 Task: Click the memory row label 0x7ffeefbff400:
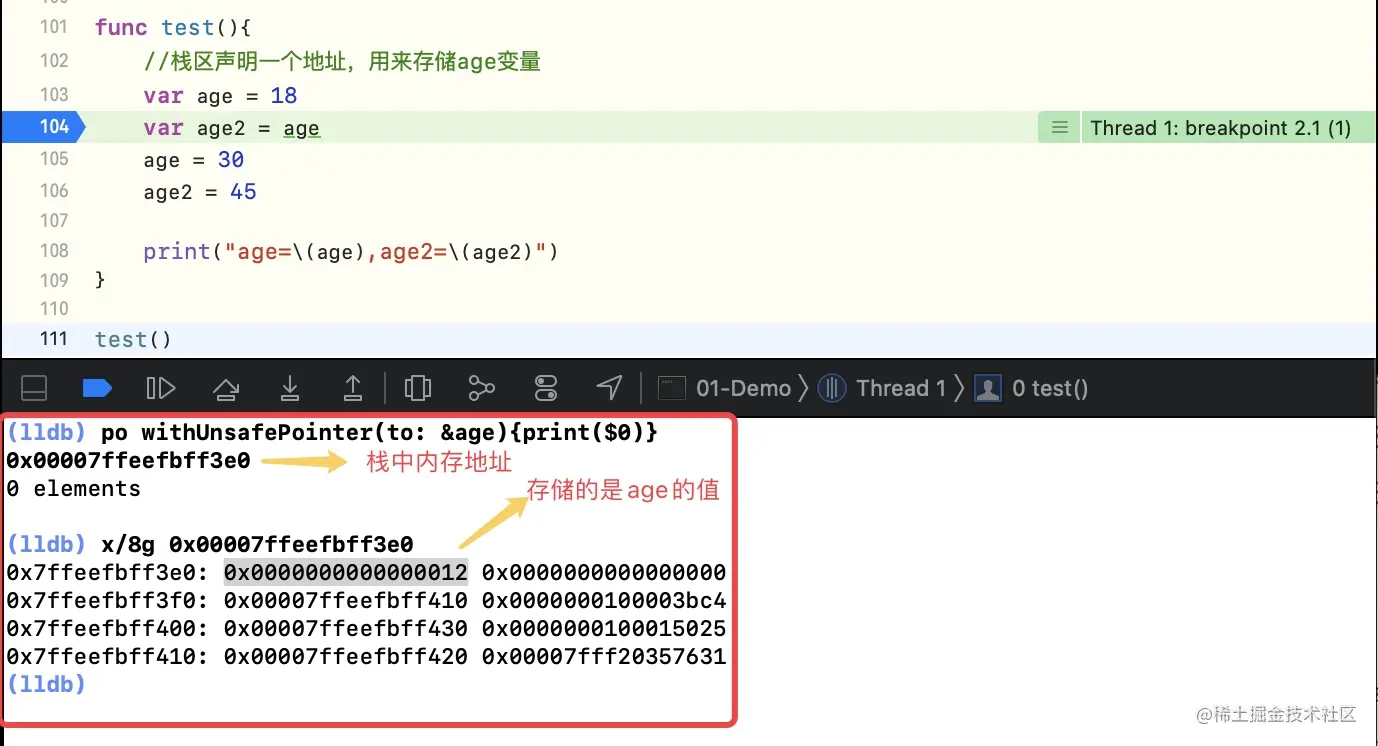[108, 629]
